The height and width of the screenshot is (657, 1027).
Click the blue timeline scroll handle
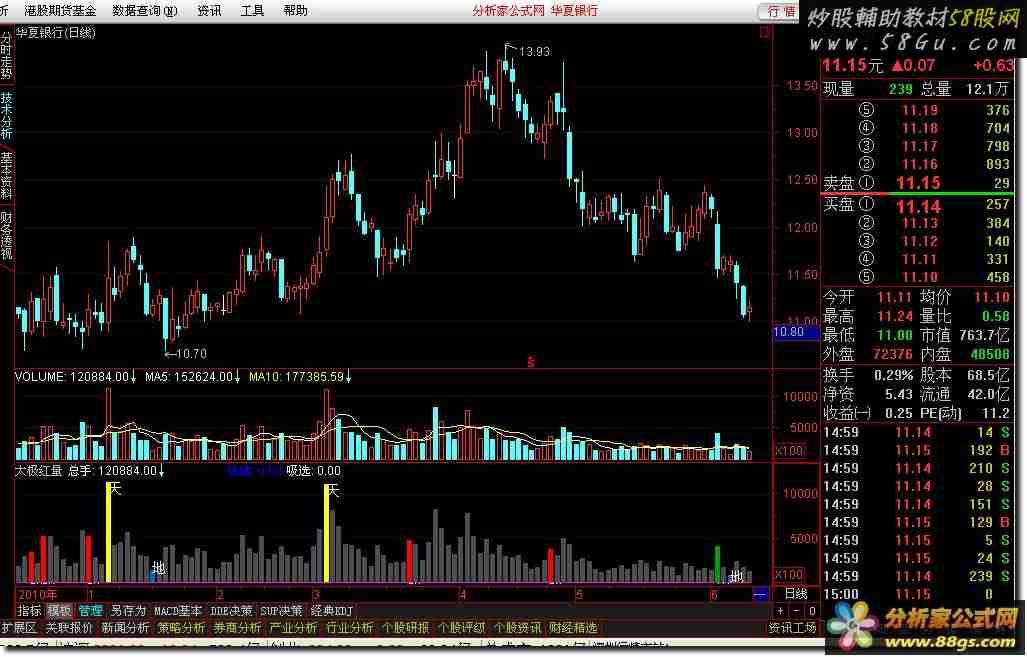pos(760,594)
